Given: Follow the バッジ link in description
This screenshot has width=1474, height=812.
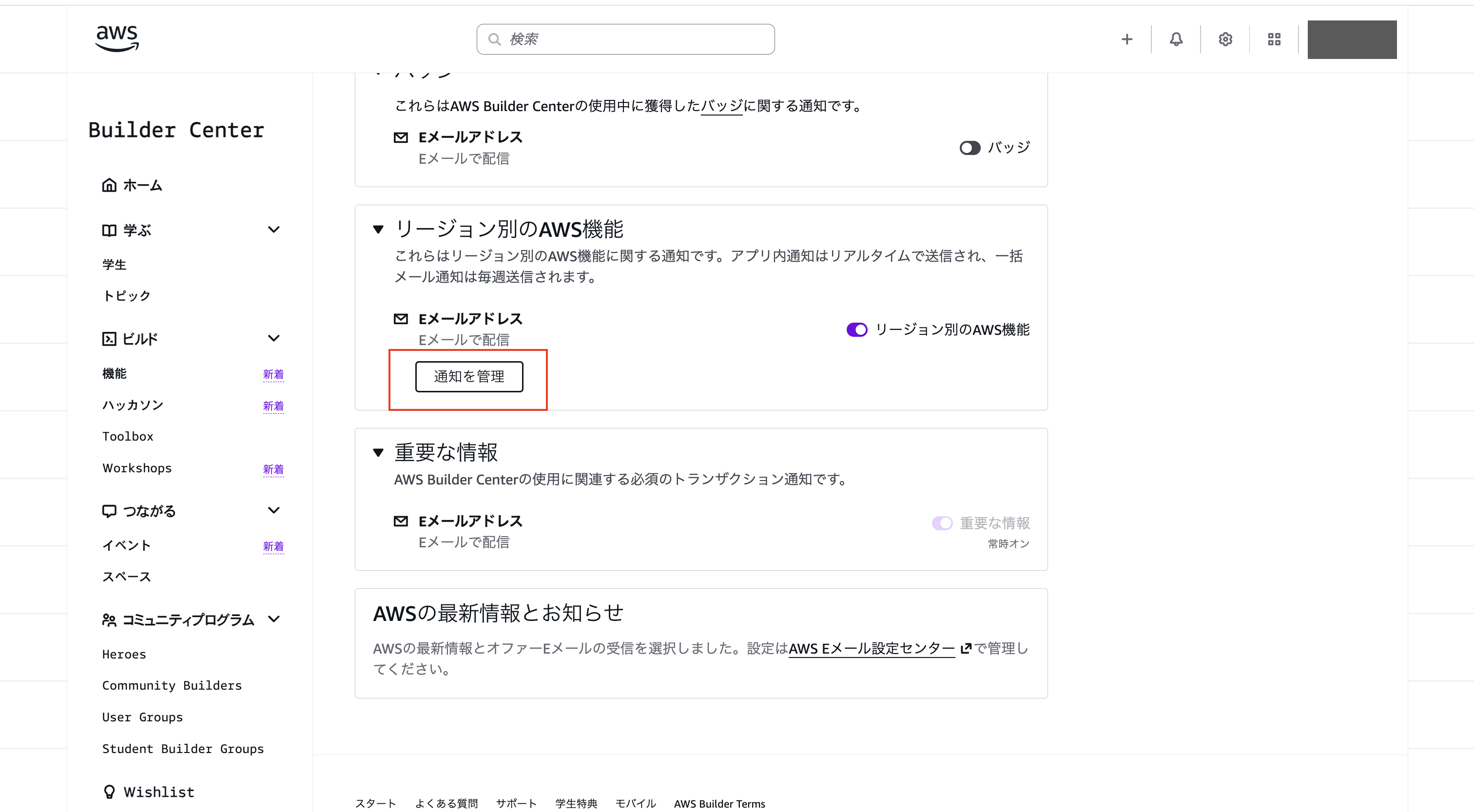Looking at the screenshot, I should 721,106.
